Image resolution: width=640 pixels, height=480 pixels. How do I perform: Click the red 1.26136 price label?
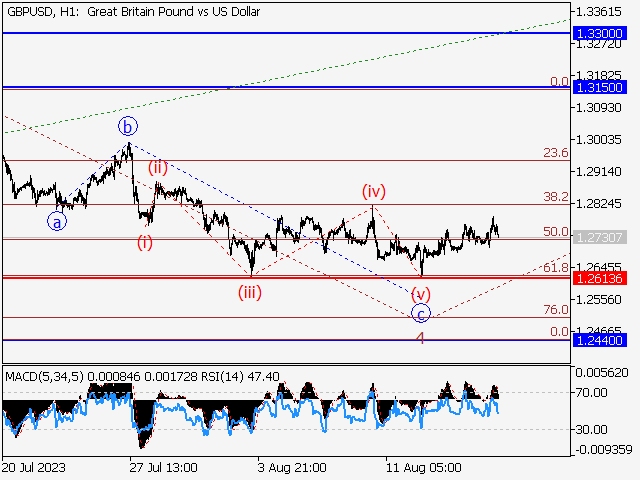pyautogui.click(x=599, y=279)
